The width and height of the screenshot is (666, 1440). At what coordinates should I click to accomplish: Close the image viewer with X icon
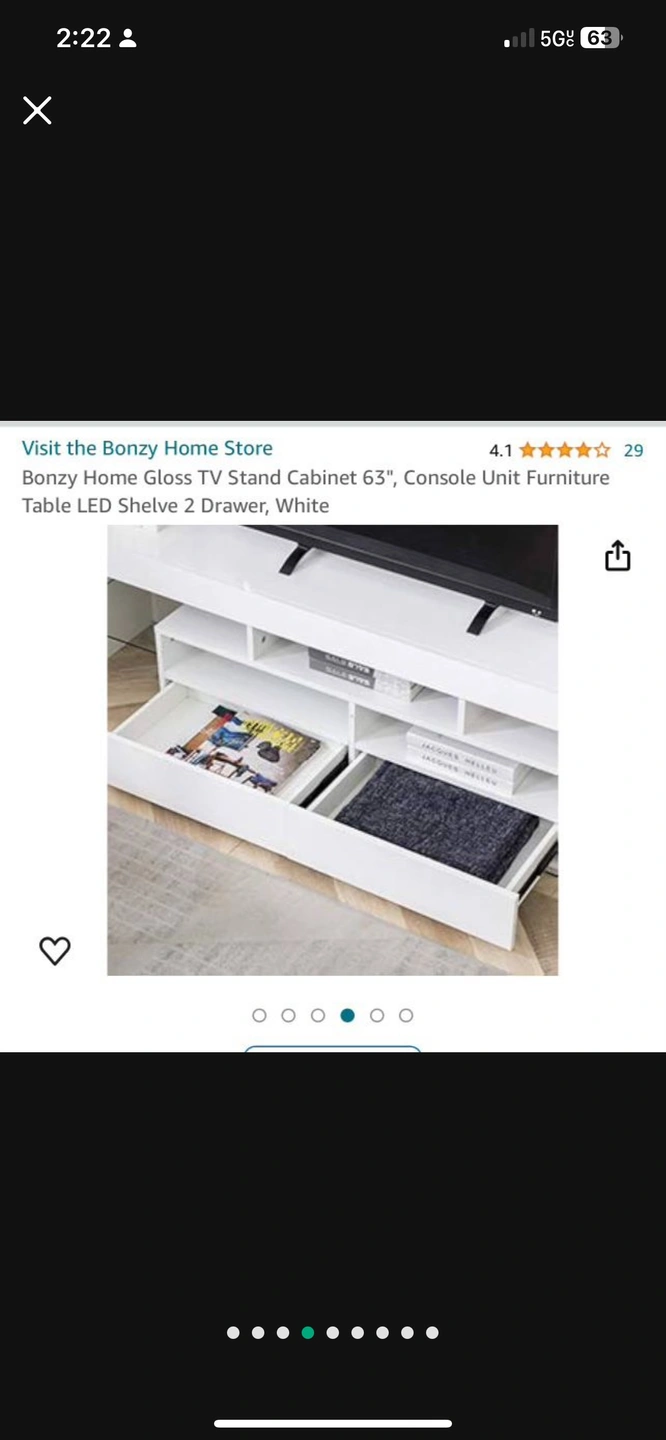coord(37,110)
